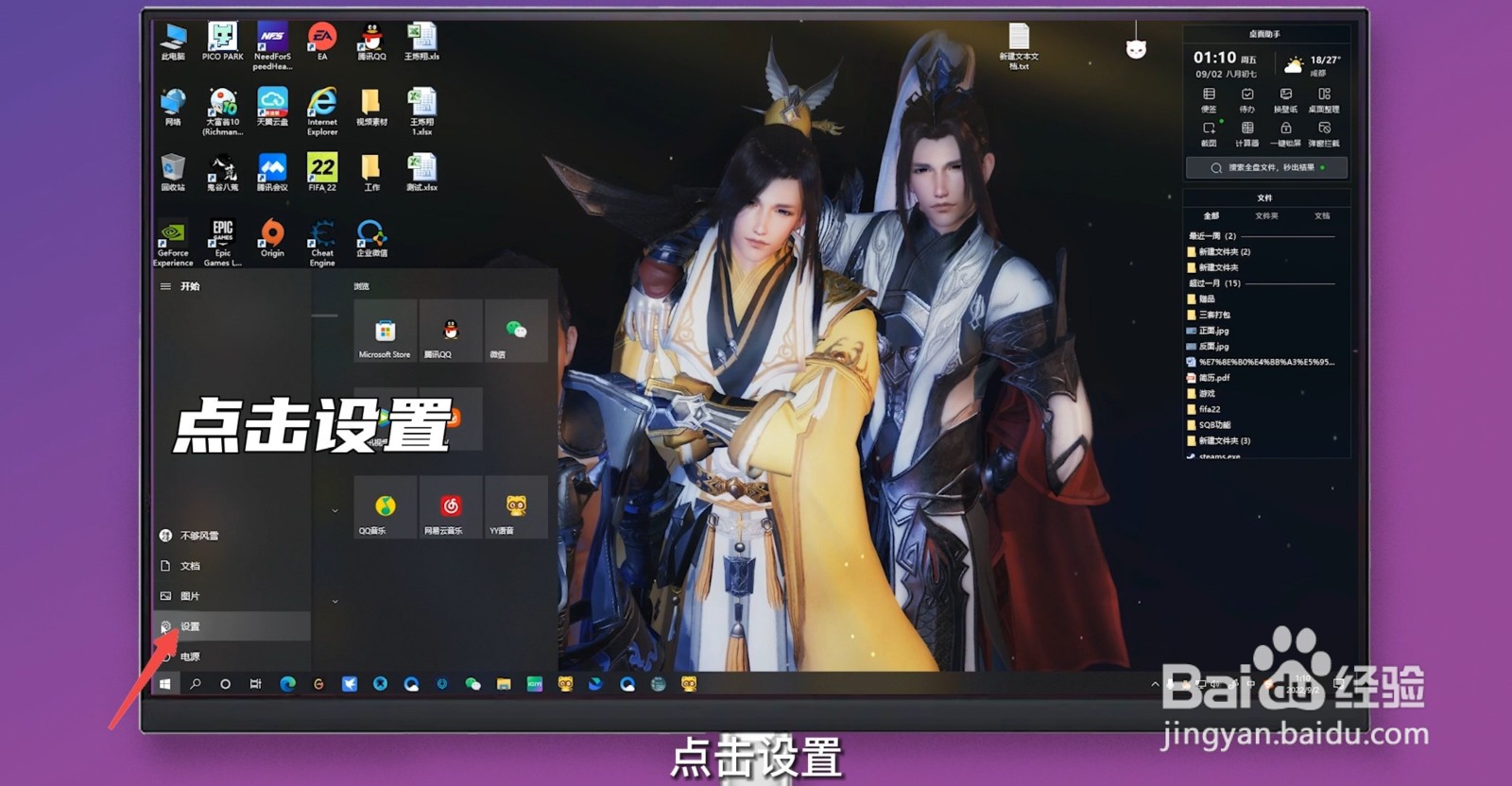1512x786 pixels.
Task: Click 设置 in Start menu sidebar
Action: (232, 625)
